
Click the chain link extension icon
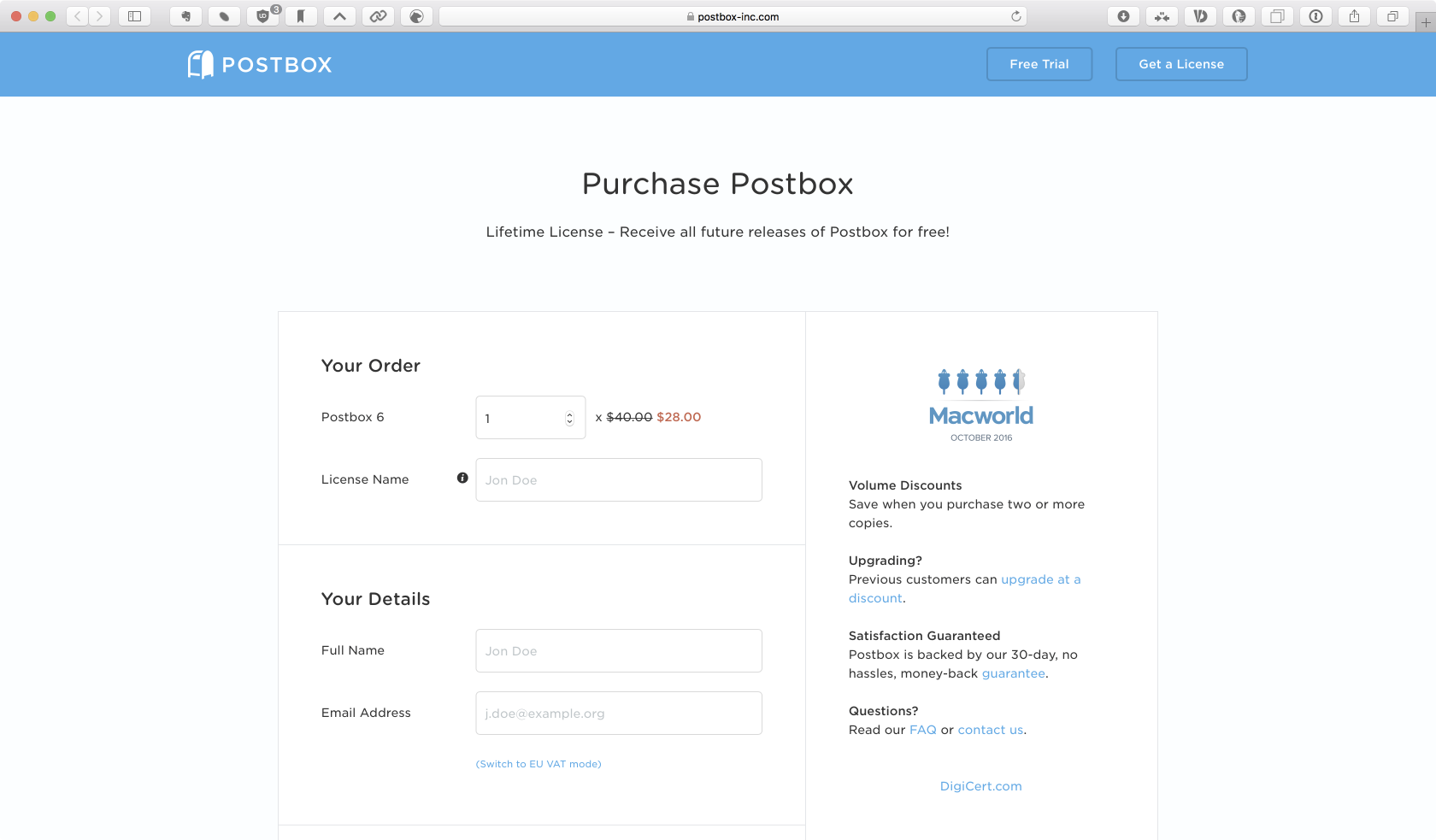click(378, 16)
